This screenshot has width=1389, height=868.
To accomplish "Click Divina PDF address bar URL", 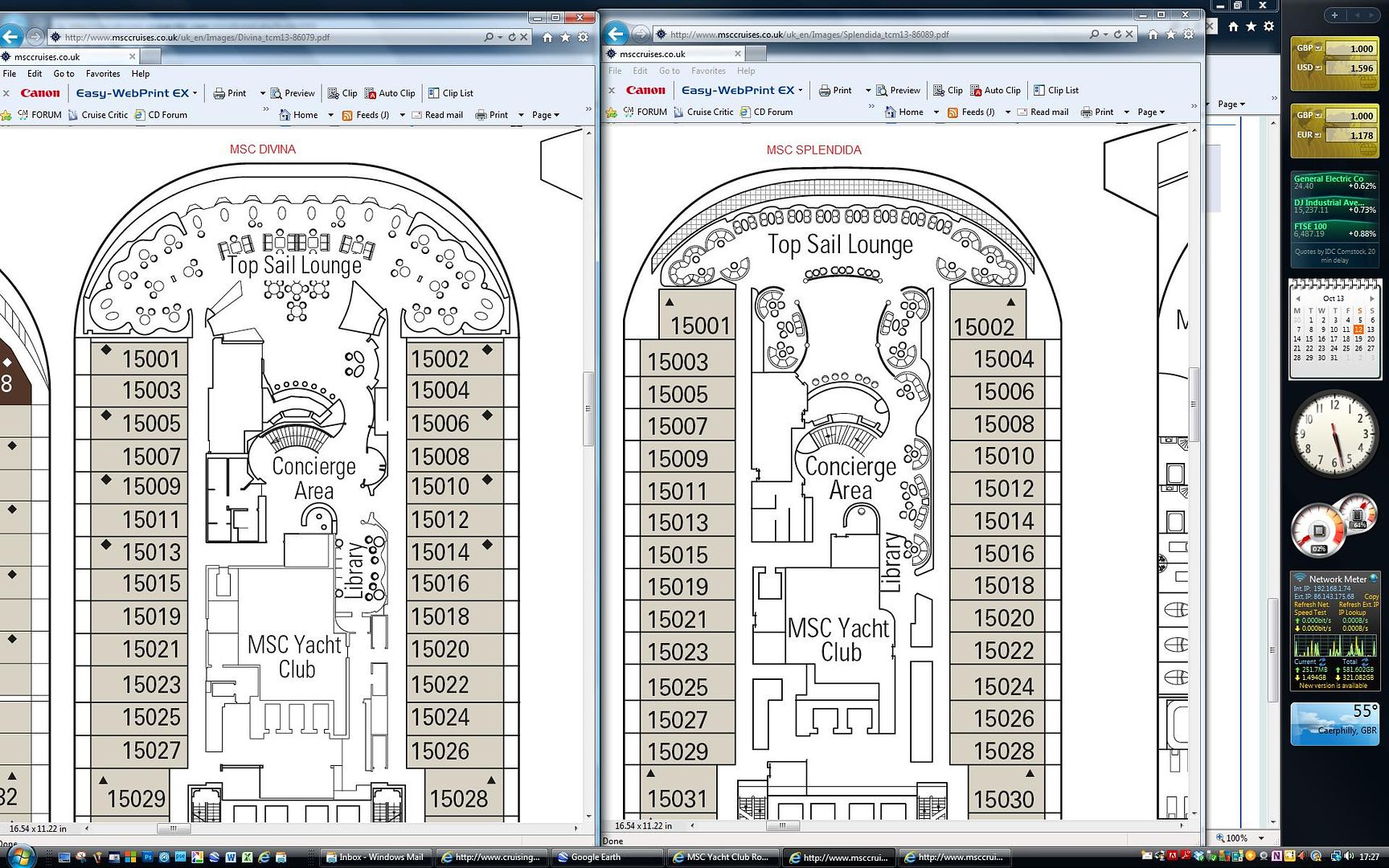I will 197,37.
